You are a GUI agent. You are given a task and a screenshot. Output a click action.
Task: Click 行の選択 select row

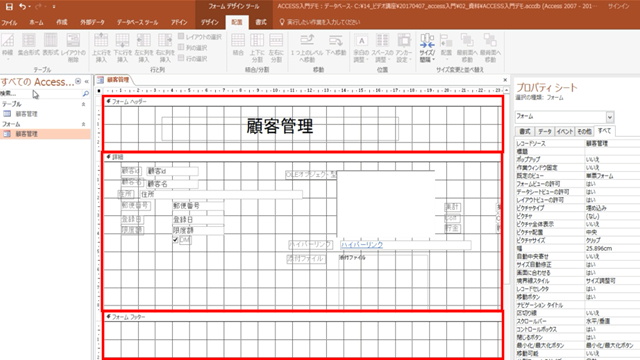tap(193, 59)
